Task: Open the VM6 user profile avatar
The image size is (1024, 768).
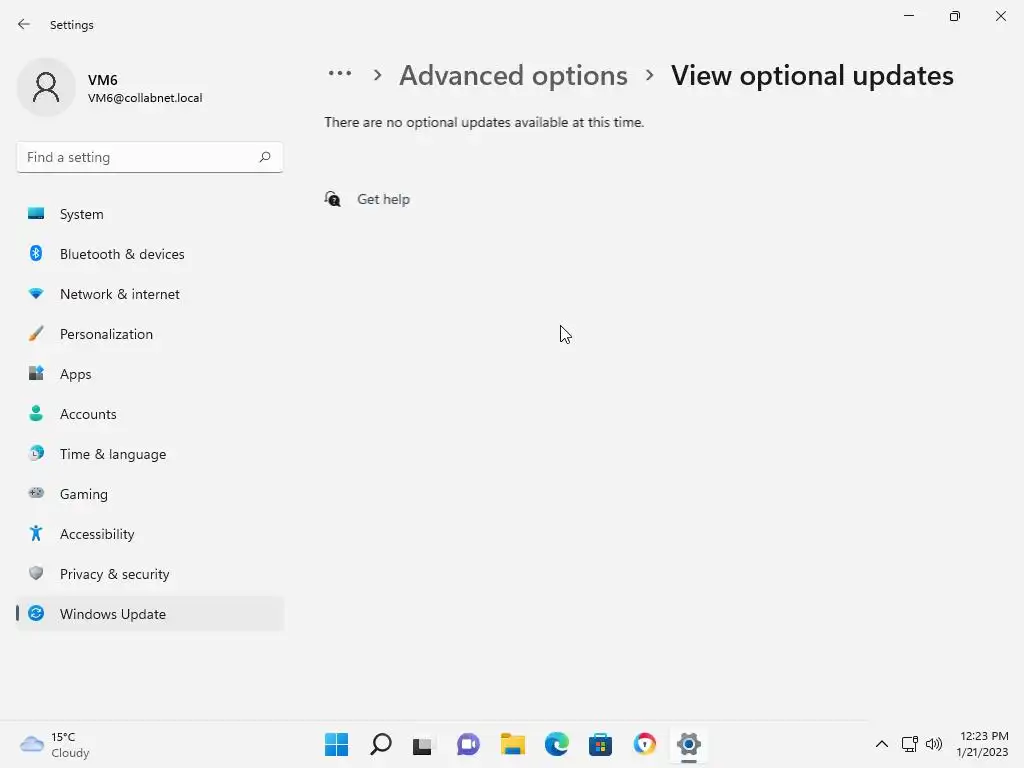Action: tap(46, 87)
